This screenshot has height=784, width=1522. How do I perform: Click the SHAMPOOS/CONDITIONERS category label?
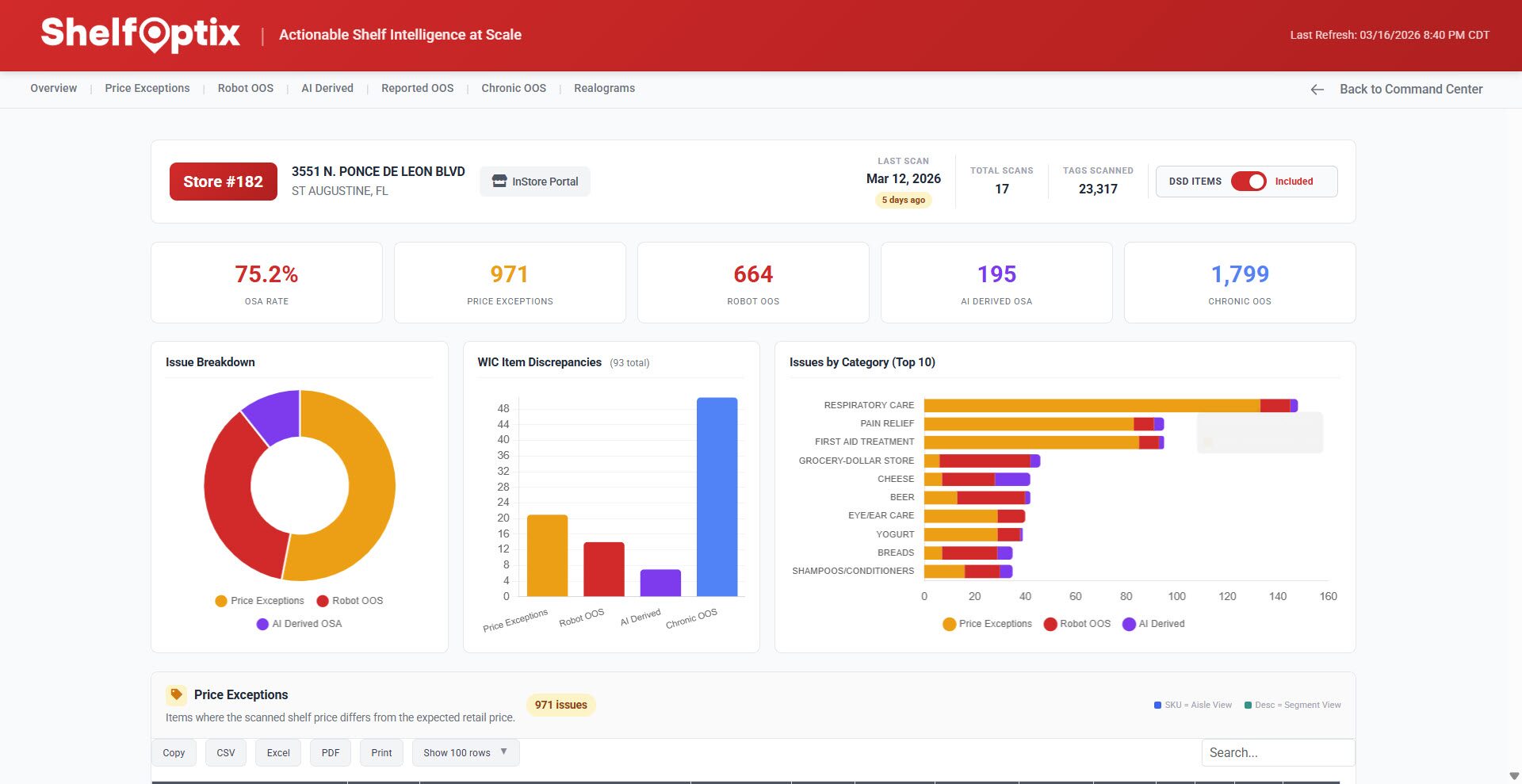tap(853, 571)
